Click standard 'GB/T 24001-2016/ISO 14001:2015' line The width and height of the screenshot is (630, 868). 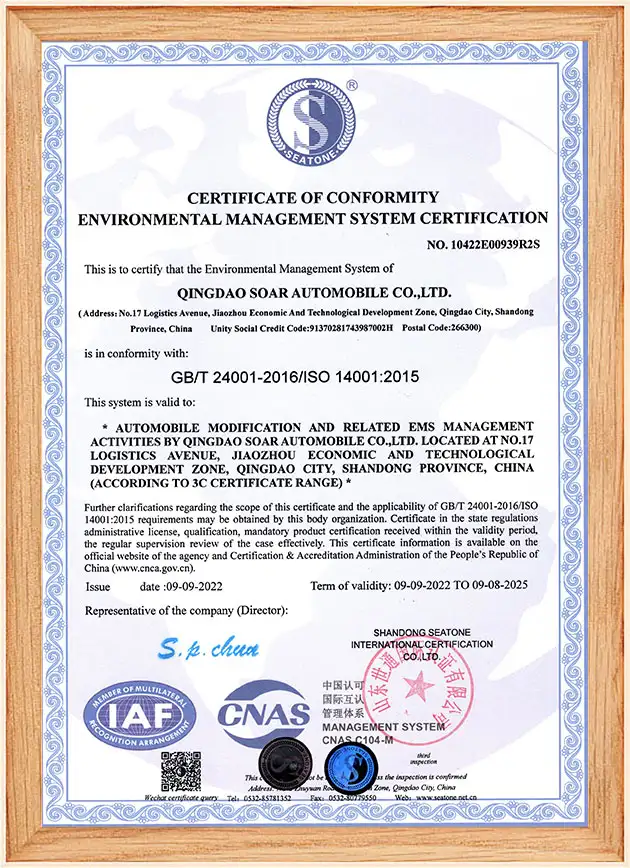pyautogui.click(x=295, y=377)
